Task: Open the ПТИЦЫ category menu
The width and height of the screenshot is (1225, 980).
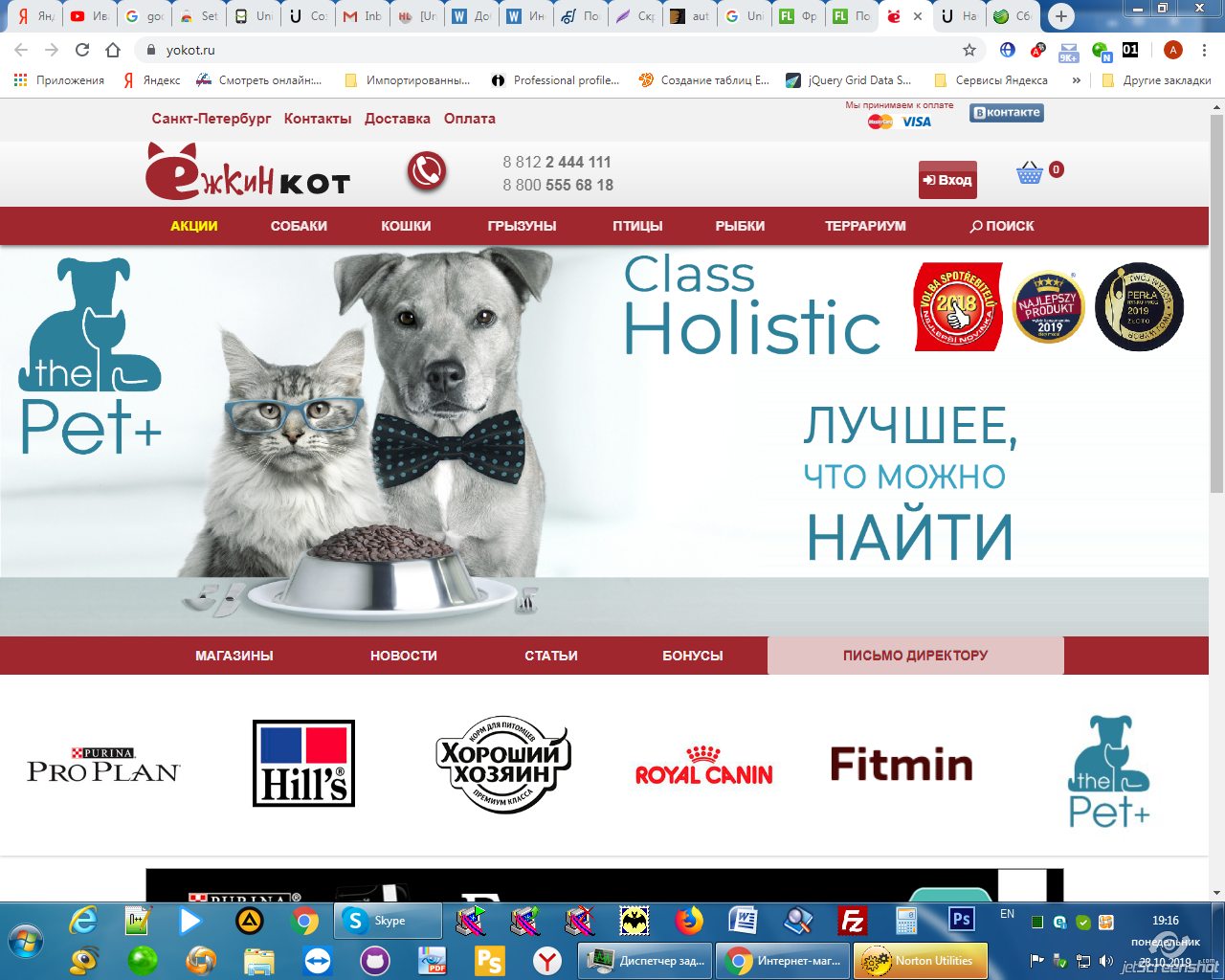Action: 637,226
